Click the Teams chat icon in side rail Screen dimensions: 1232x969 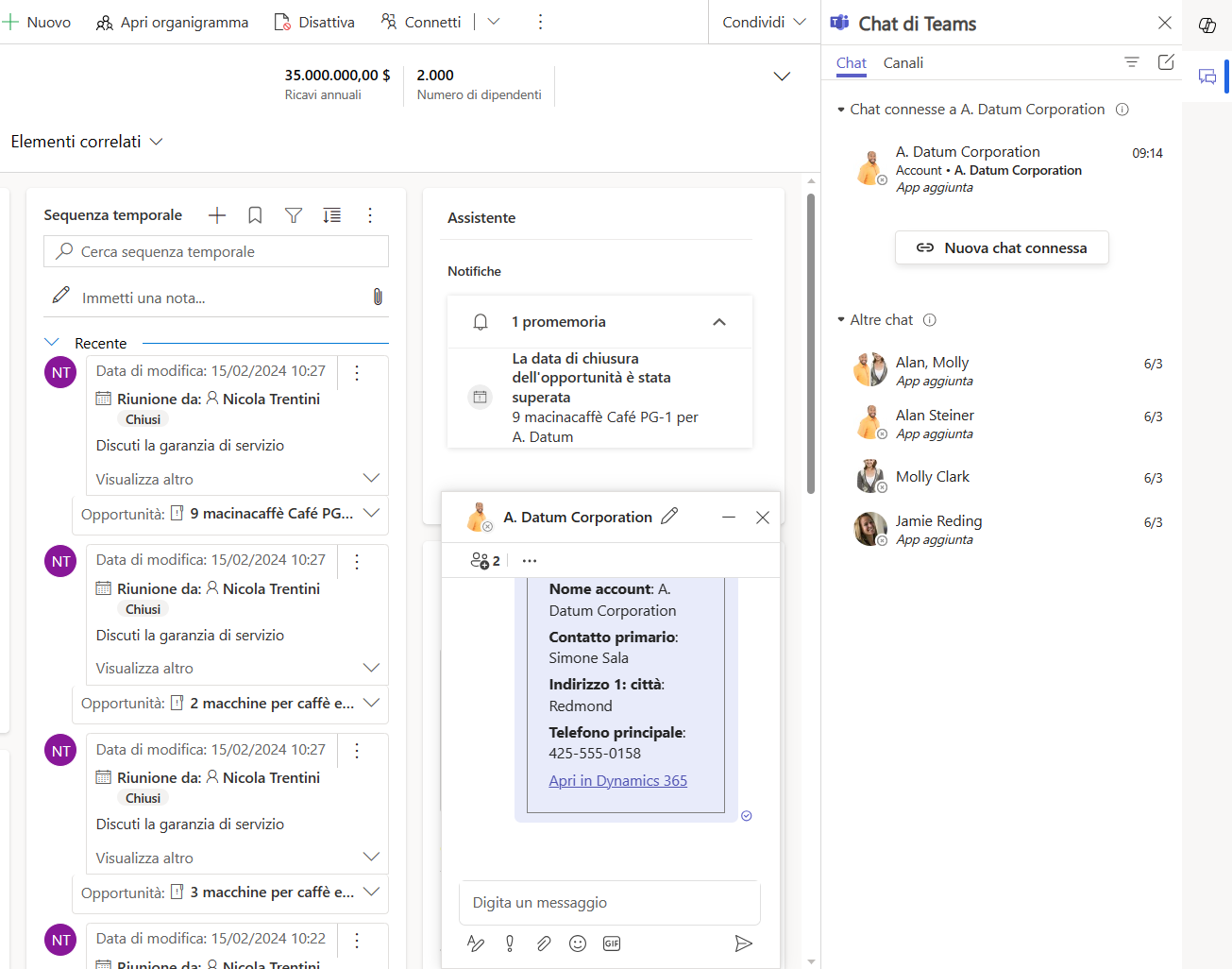point(1207,76)
